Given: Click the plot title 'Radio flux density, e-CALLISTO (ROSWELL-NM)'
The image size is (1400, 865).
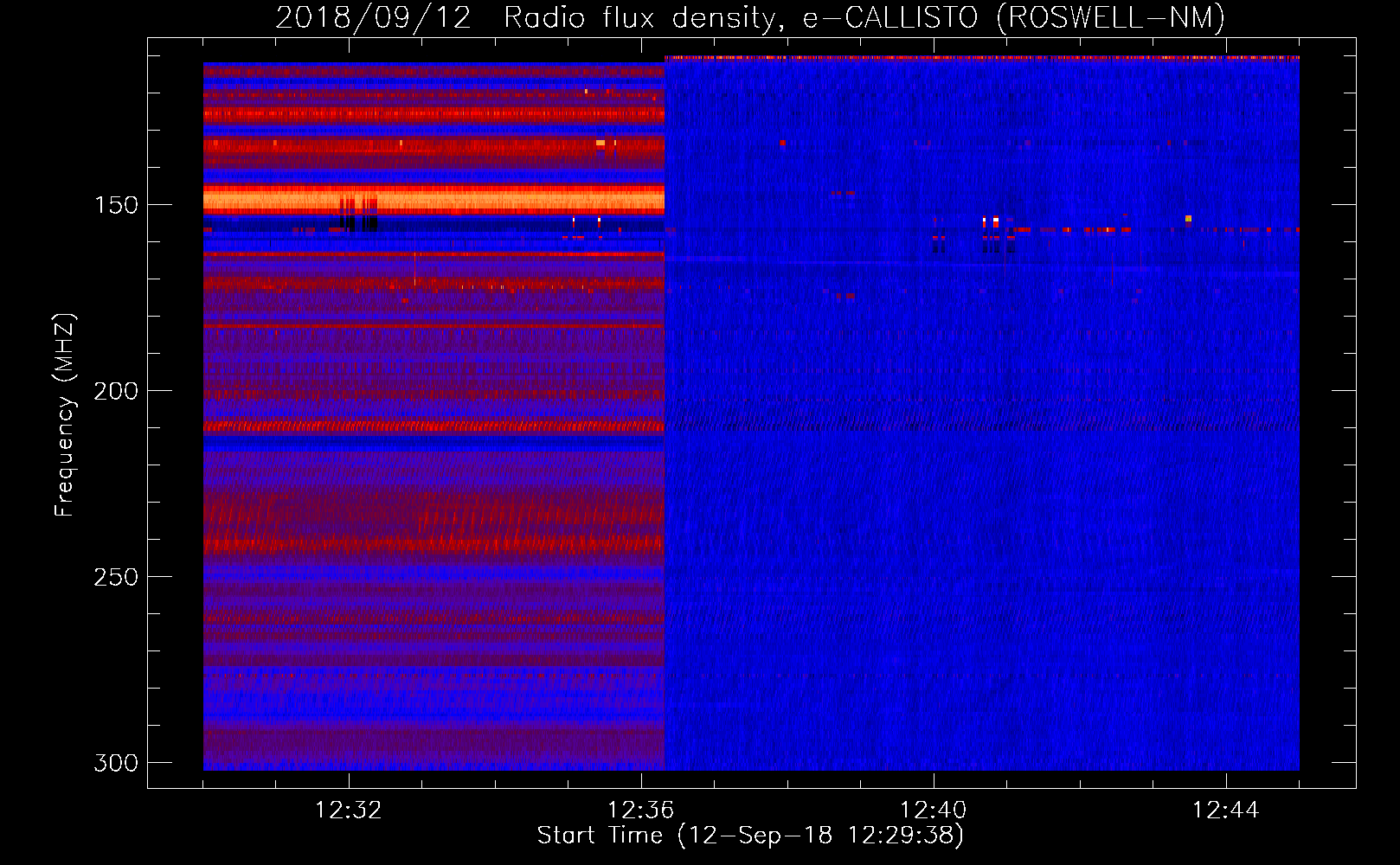Looking at the screenshot, I should pyautogui.click(x=864, y=17).
